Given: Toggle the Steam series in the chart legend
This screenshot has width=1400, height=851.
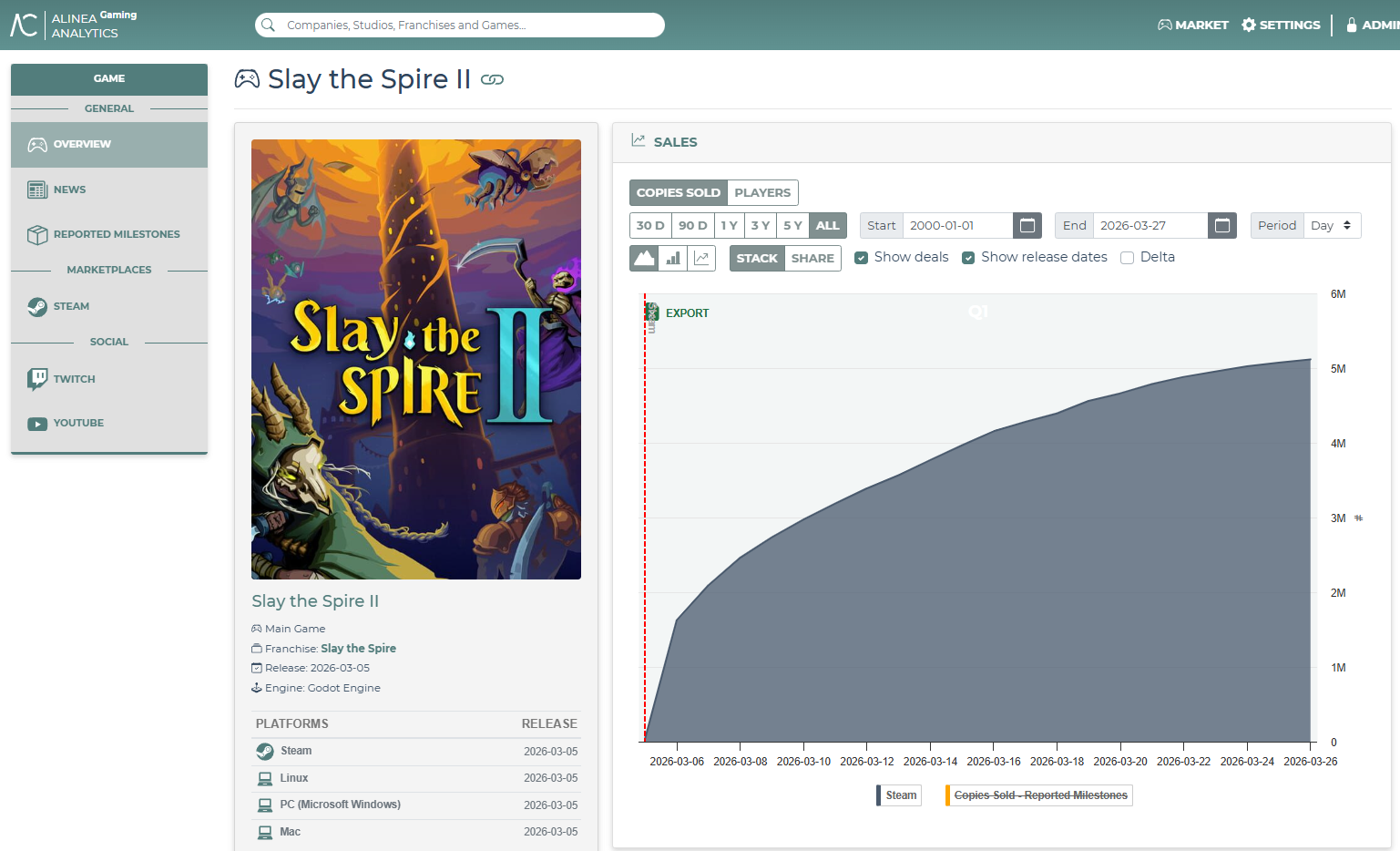Looking at the screenshot, I should click(899, 795).
